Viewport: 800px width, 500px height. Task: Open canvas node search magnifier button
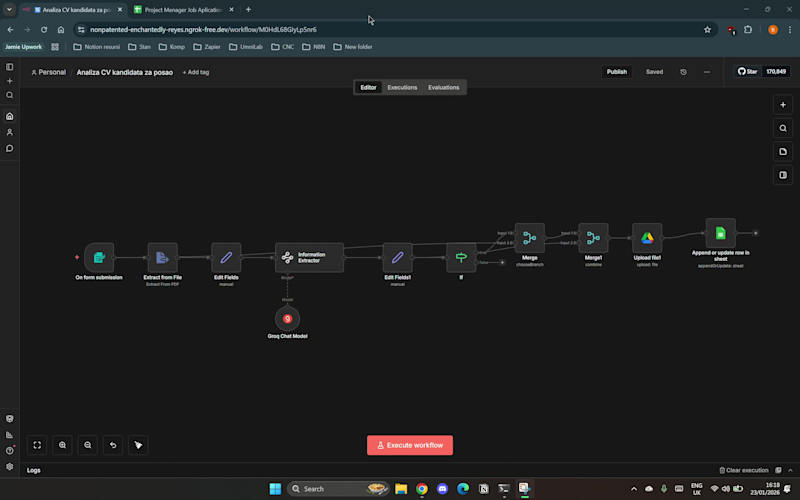(x=783, y=128)
